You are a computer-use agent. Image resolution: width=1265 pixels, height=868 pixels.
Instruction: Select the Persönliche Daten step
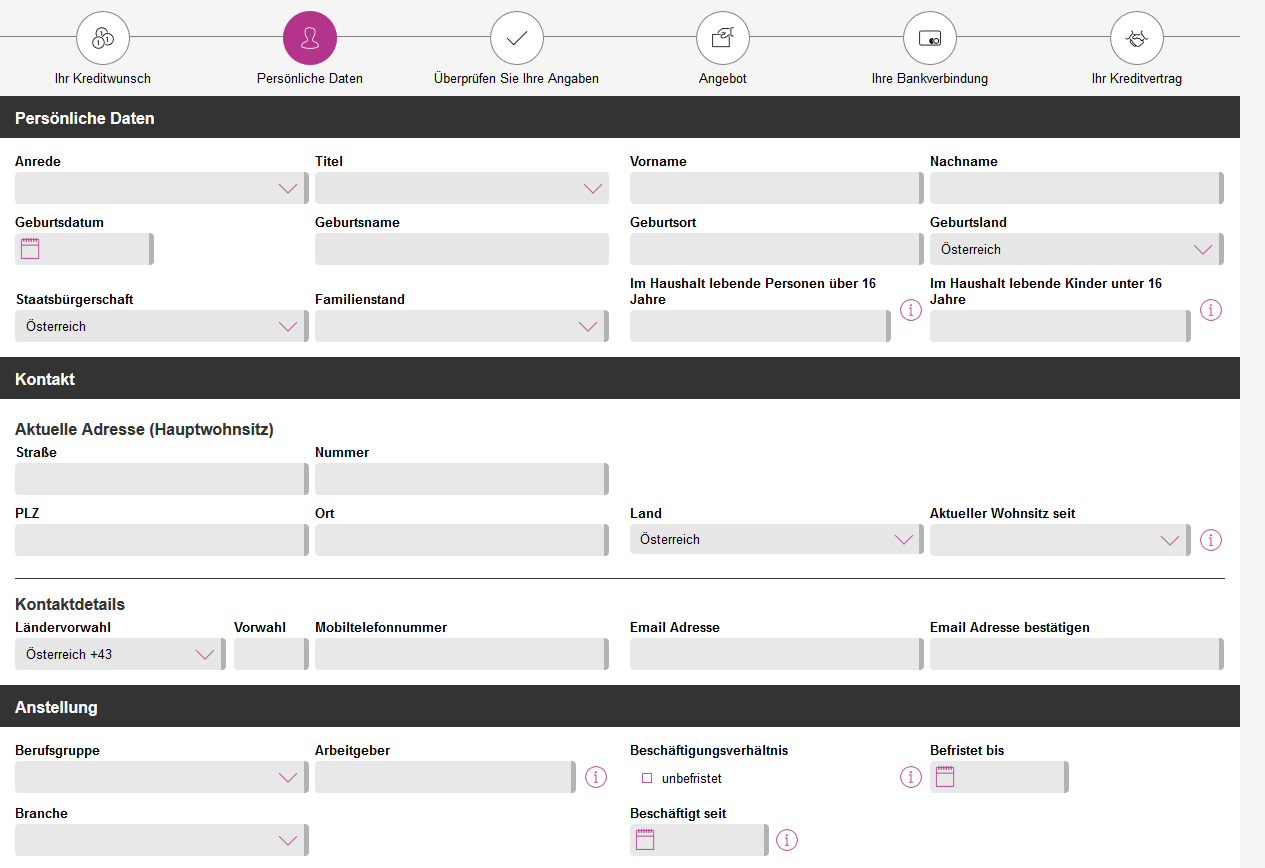click(310, 38)
